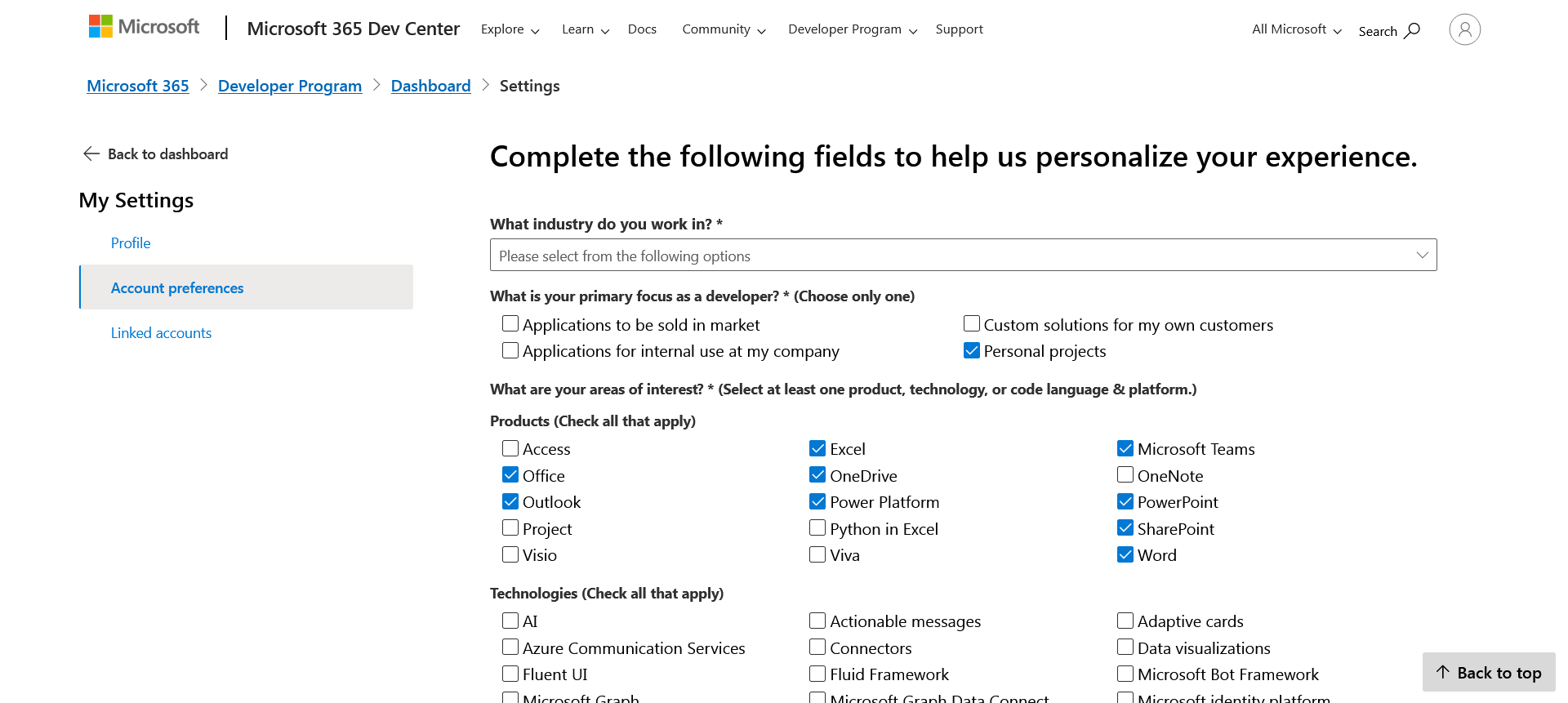Click the Back to dashboard arrow
1568x703 pixels.
[91, 154]
